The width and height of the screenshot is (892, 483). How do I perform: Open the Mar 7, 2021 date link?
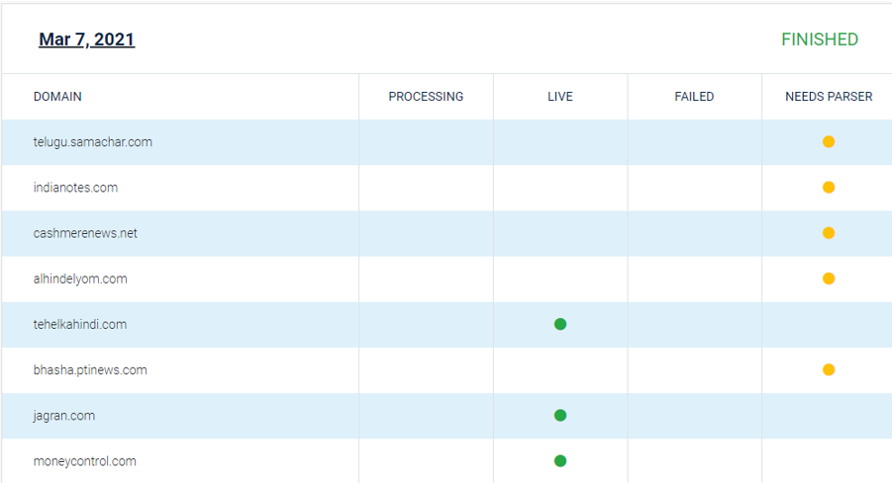pos(86,39)
